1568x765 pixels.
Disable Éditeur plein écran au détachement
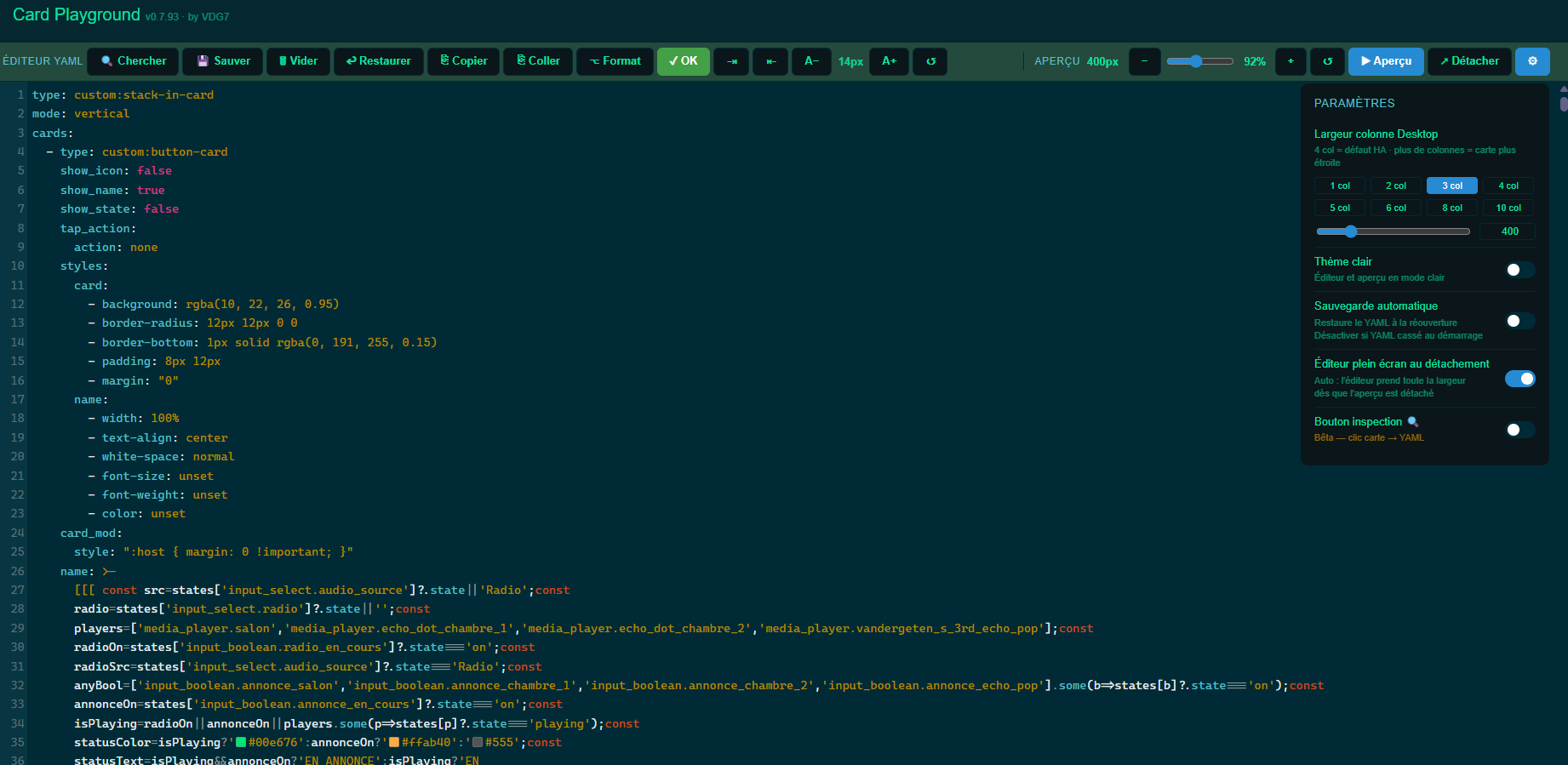1519,379
